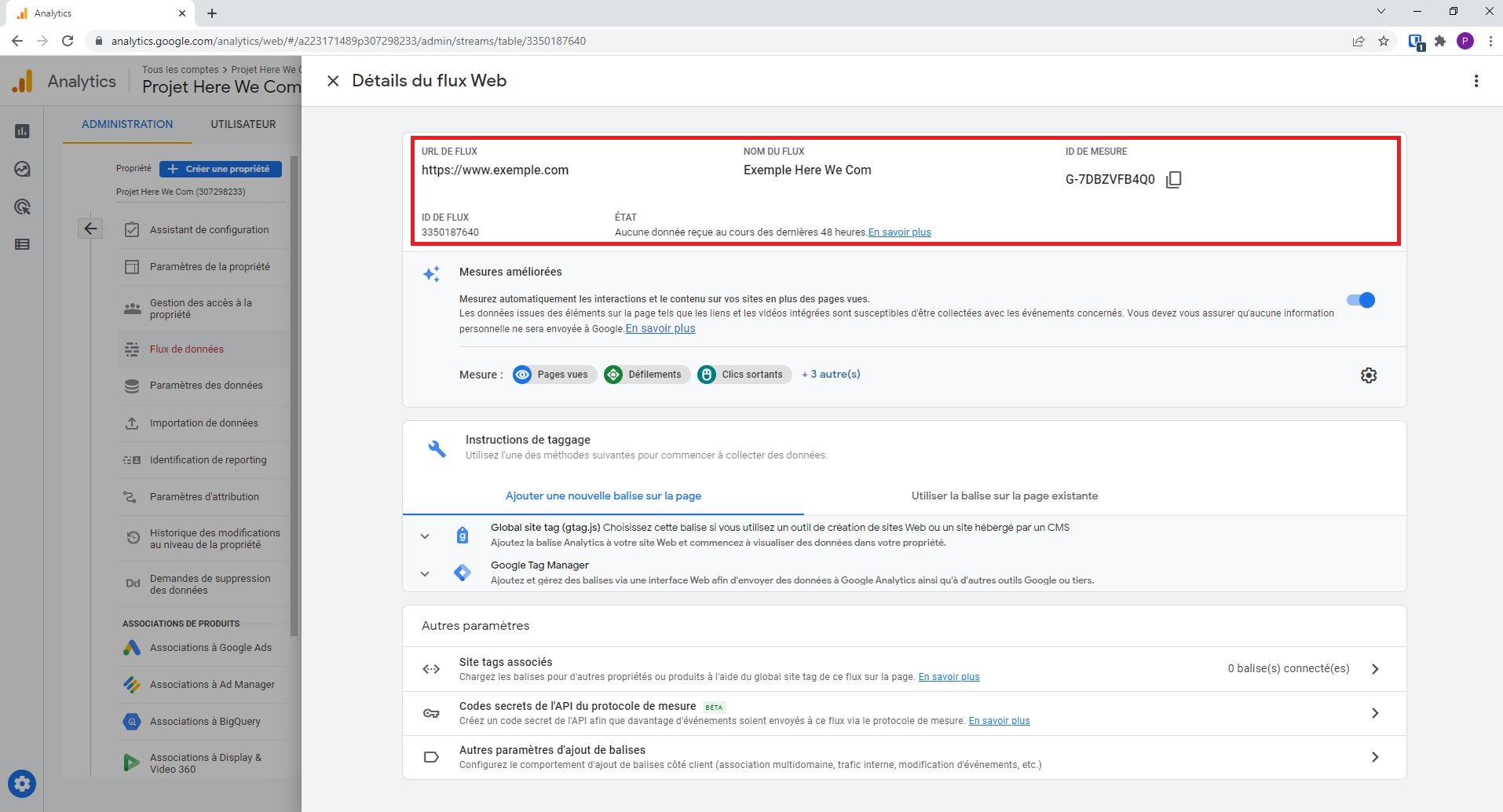Go back with the left arrow in admin column
Screen dimensions: 1503x812
click(90, 229)
